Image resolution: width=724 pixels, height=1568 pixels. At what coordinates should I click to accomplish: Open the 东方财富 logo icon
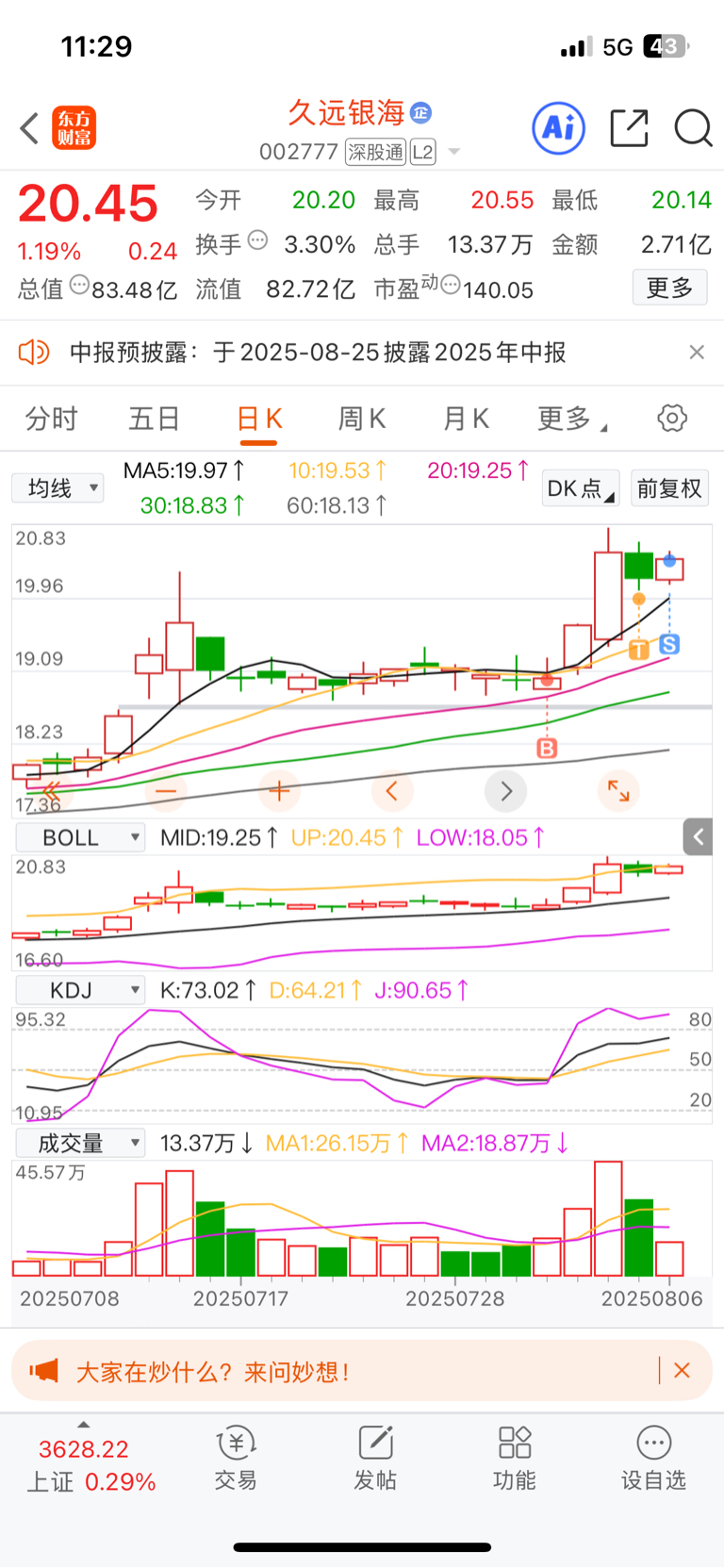pos(74,128)
